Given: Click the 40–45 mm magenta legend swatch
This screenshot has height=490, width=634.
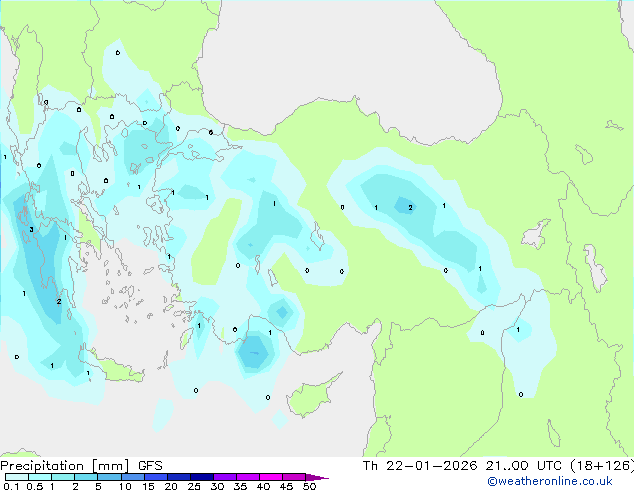Looking at the screenshot, I should point(271,477).
